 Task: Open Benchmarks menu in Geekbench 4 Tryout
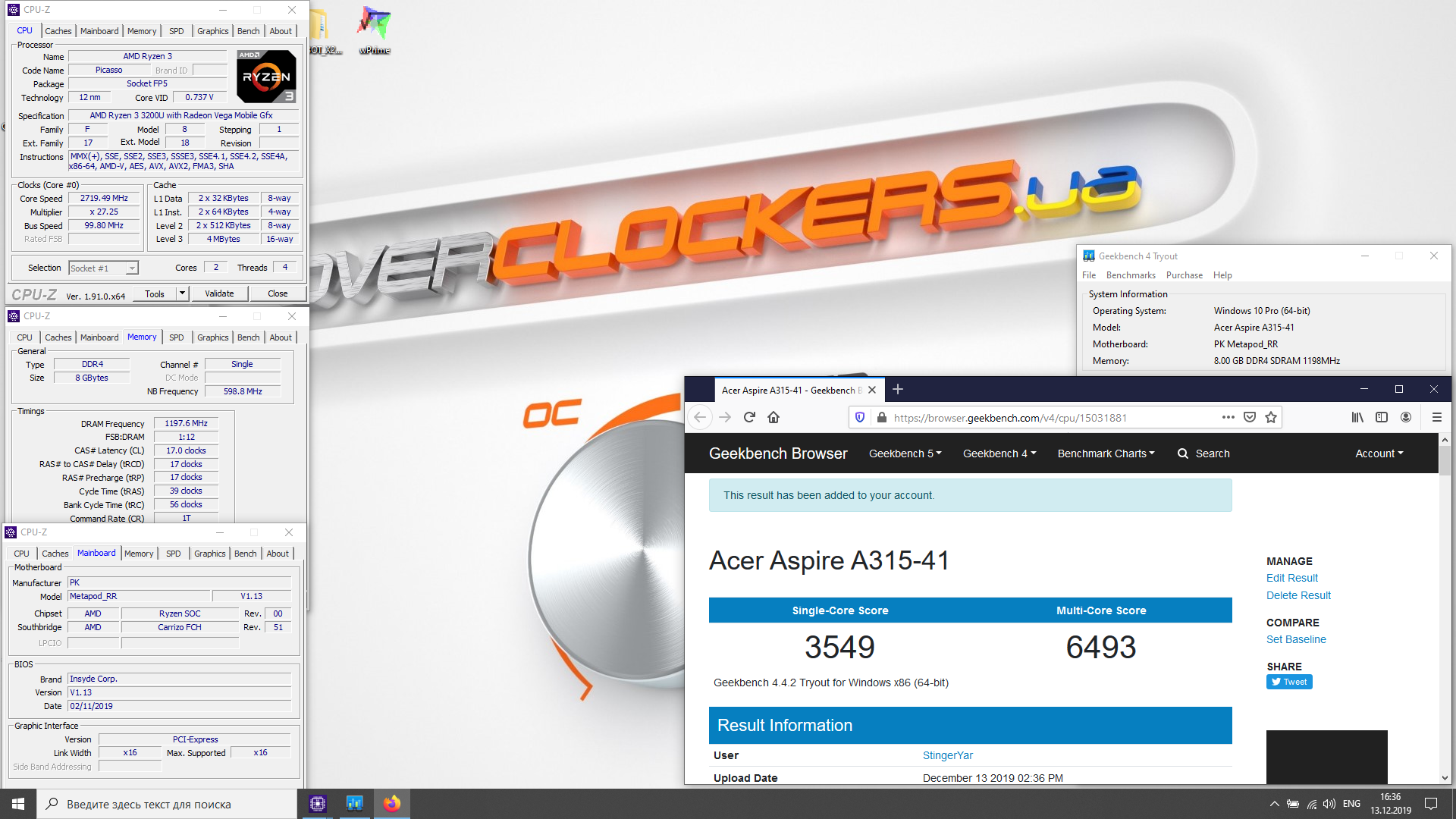point(1131,275)
